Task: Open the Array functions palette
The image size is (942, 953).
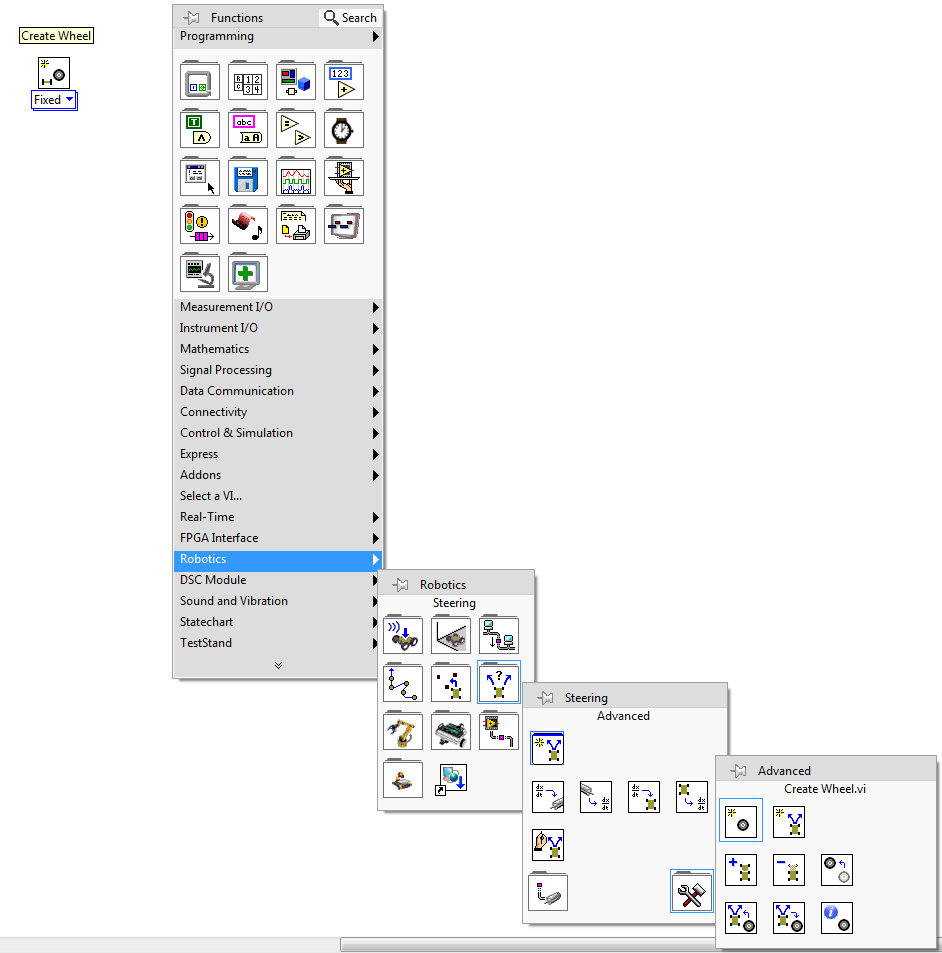Action: [x=247, y=81]
